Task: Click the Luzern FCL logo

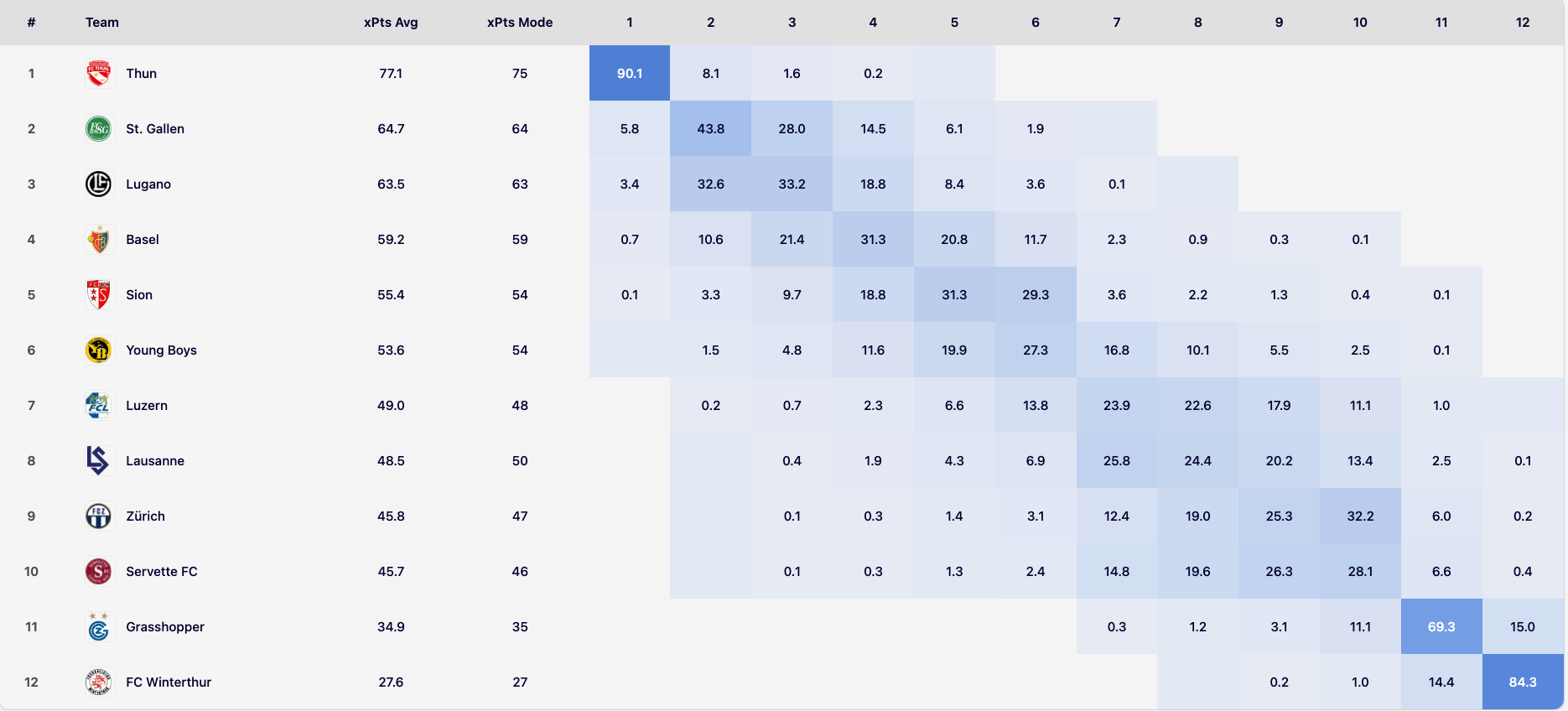Action: tap(99, 405)
